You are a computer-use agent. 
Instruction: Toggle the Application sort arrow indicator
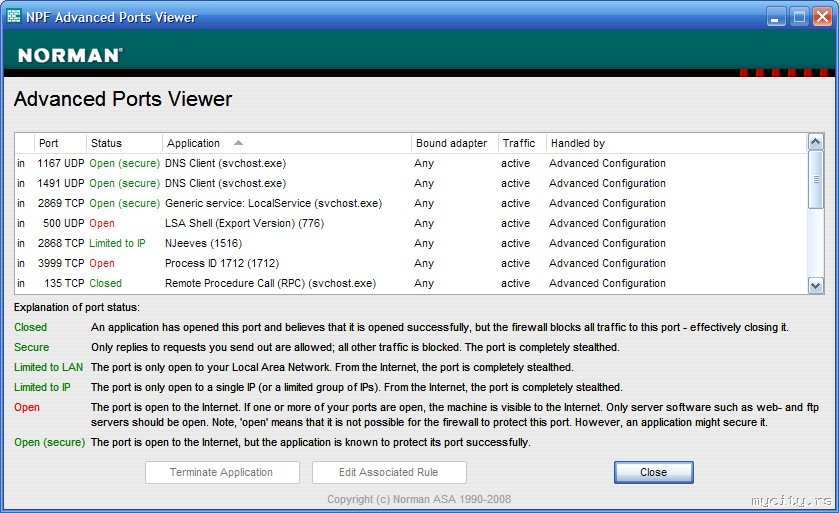click(x=239, y=143)
